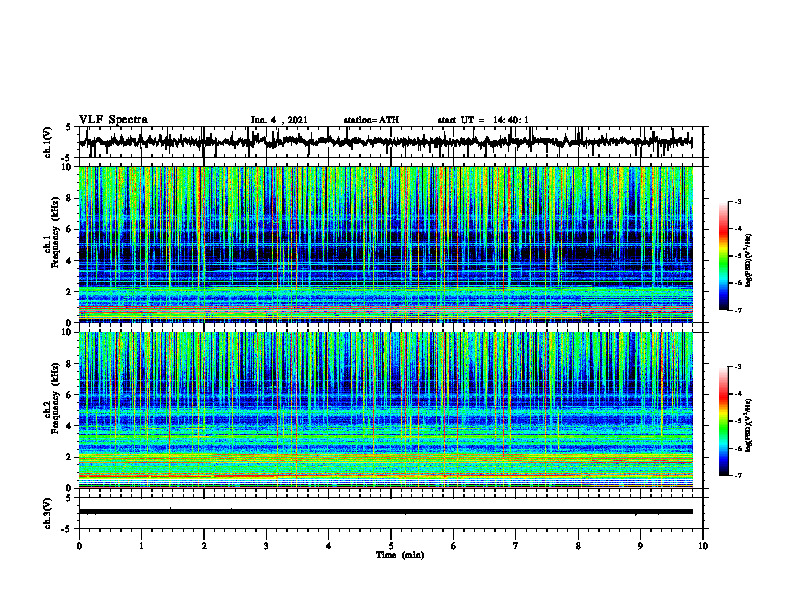The image size is (792, 612).
Task: Click the ch.3(V) axis label
Action: pyautogui.click(x=48, y=513)
